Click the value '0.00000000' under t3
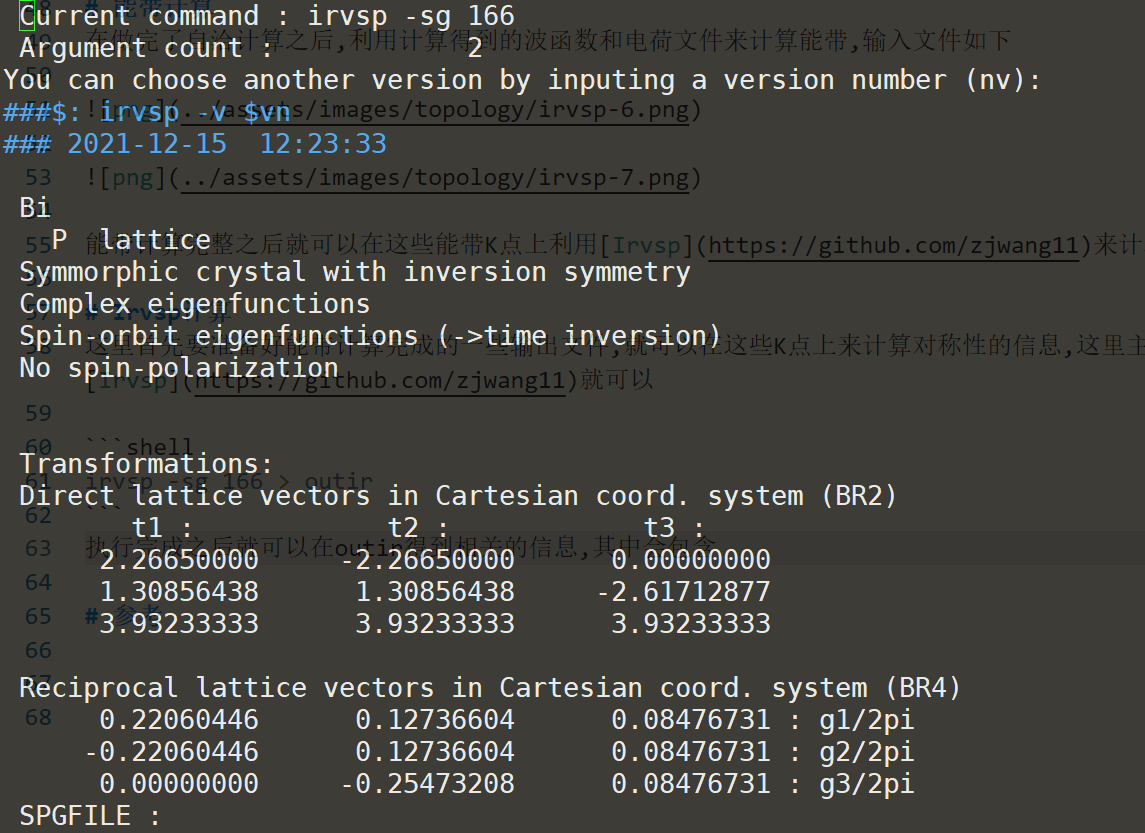The width and height of the screenshot is (1145, 833). coord(691,559)
